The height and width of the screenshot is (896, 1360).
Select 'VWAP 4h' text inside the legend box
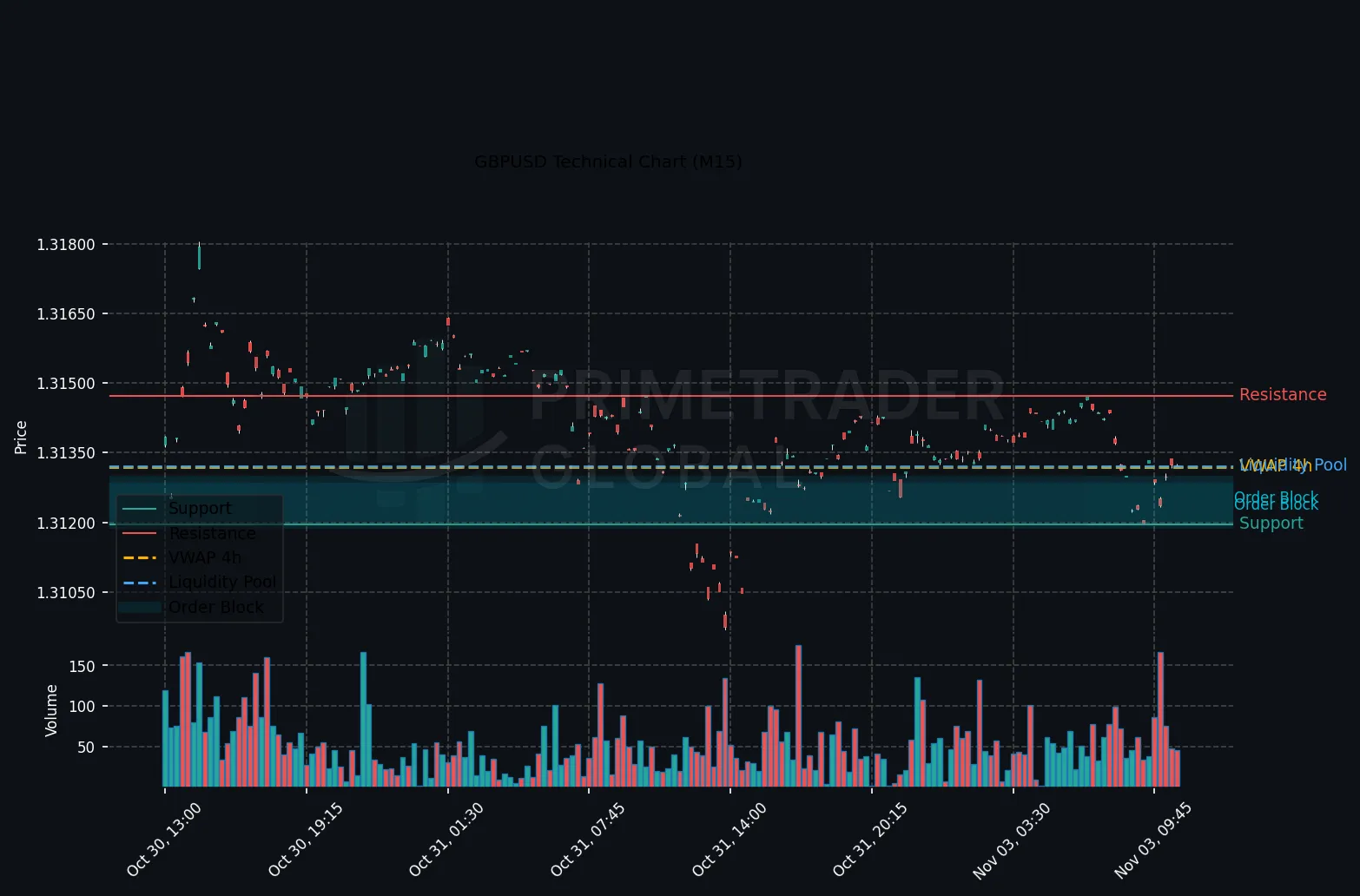205,557
